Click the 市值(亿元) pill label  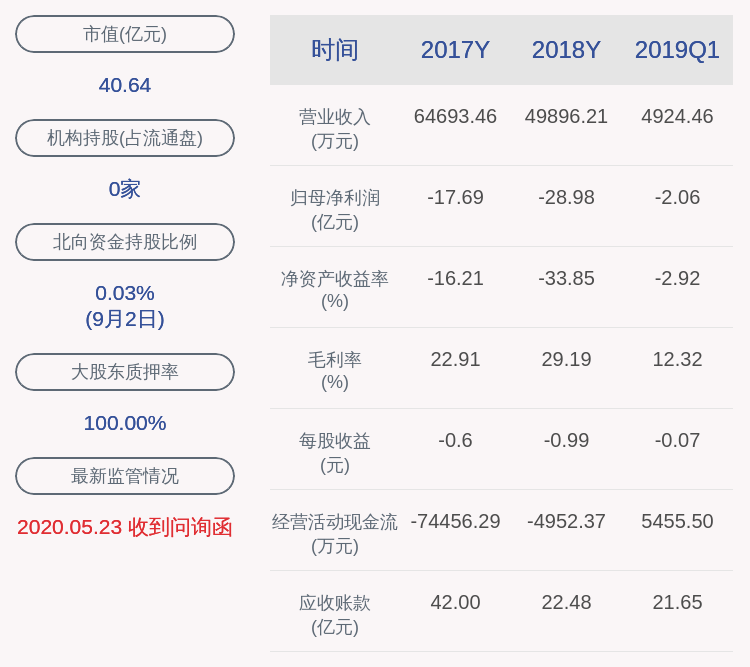125,34
